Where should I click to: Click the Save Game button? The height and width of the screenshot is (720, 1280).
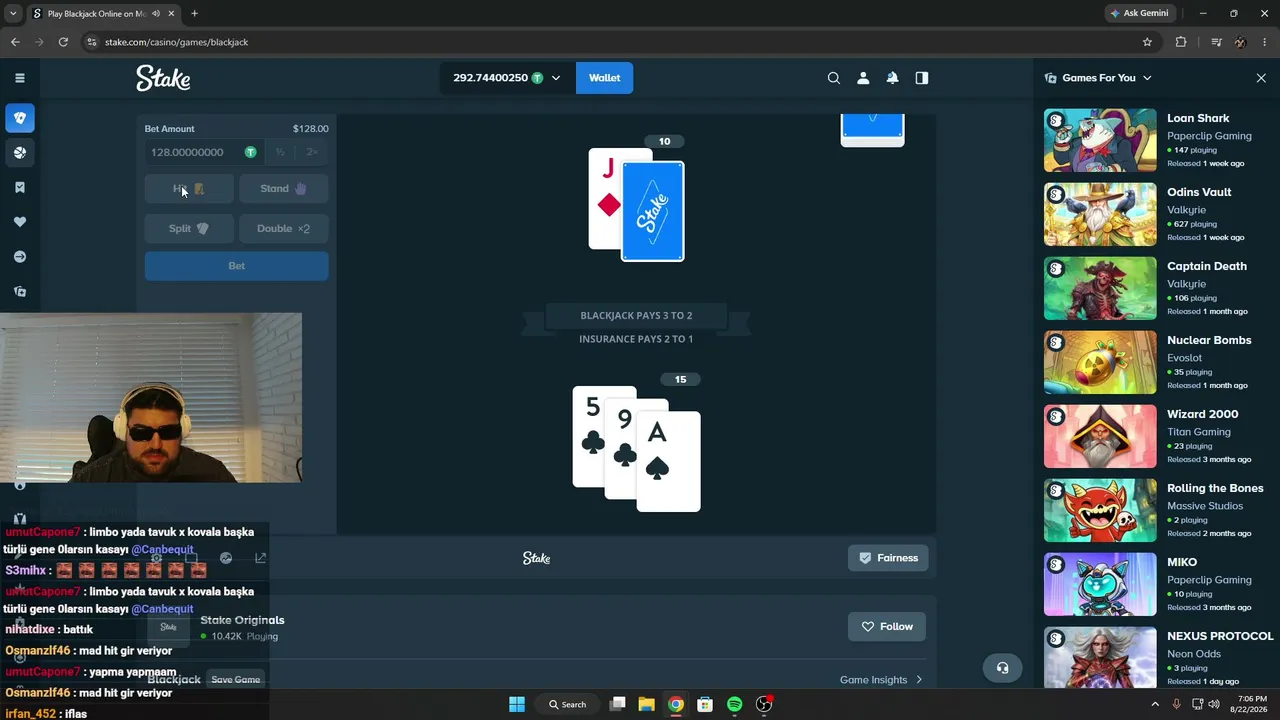click(x=236, y=680)
